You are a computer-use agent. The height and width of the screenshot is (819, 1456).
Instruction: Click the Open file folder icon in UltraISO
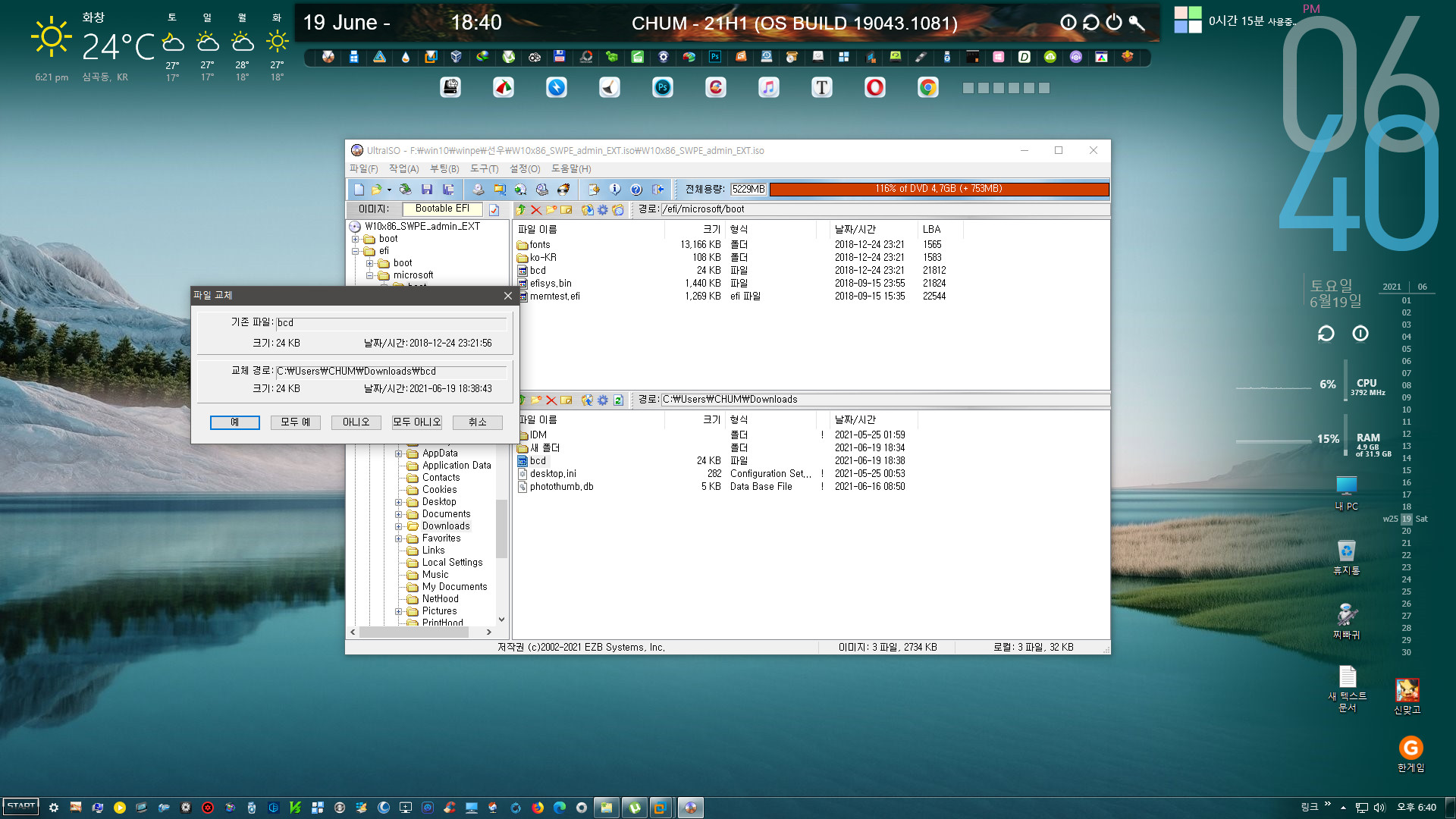tap(375, 190)
